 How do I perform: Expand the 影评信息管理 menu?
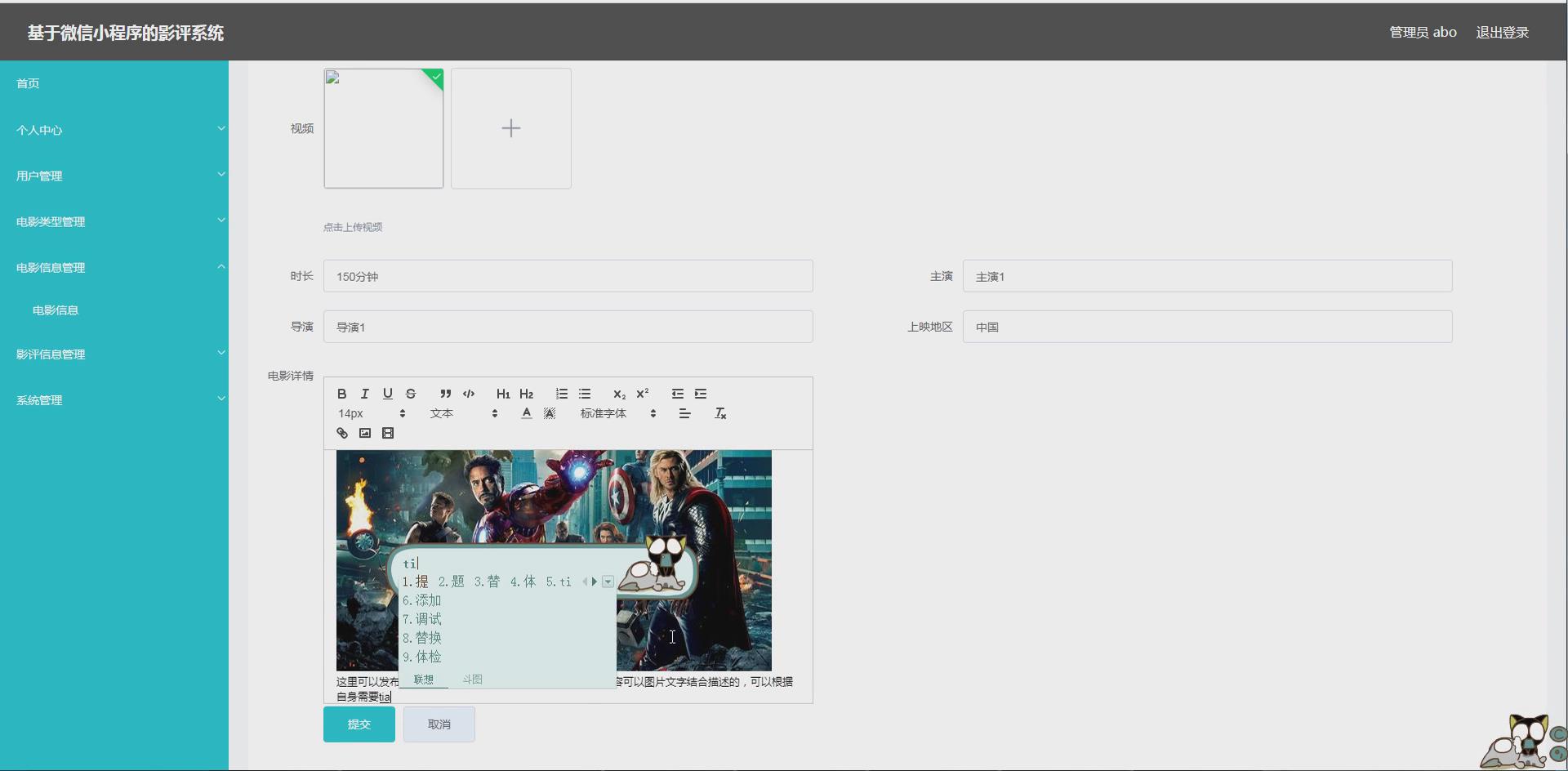(x=114, y=354)
